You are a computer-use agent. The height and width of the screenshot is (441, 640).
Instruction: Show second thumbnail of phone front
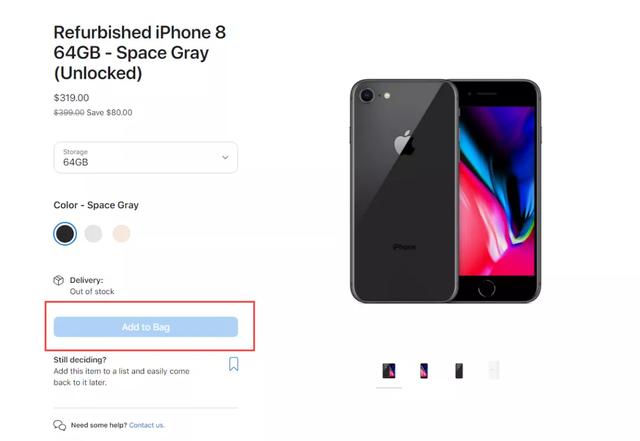pos(424,371)
